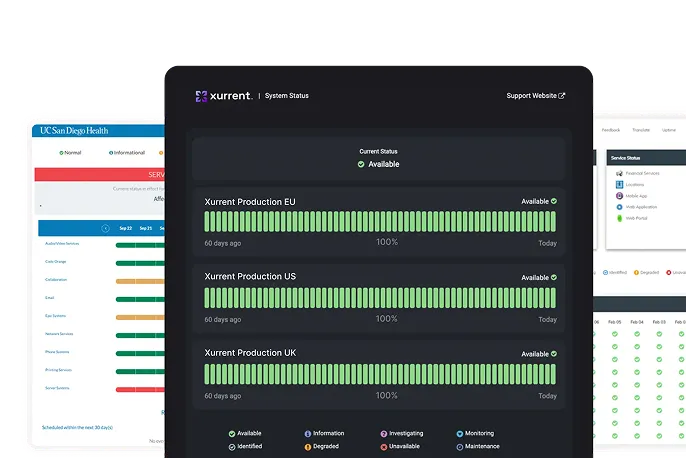Screen dimensions: 686x458
Task: Click the Information legend icon
Action: pyautogui.click(x=308, y=434)
